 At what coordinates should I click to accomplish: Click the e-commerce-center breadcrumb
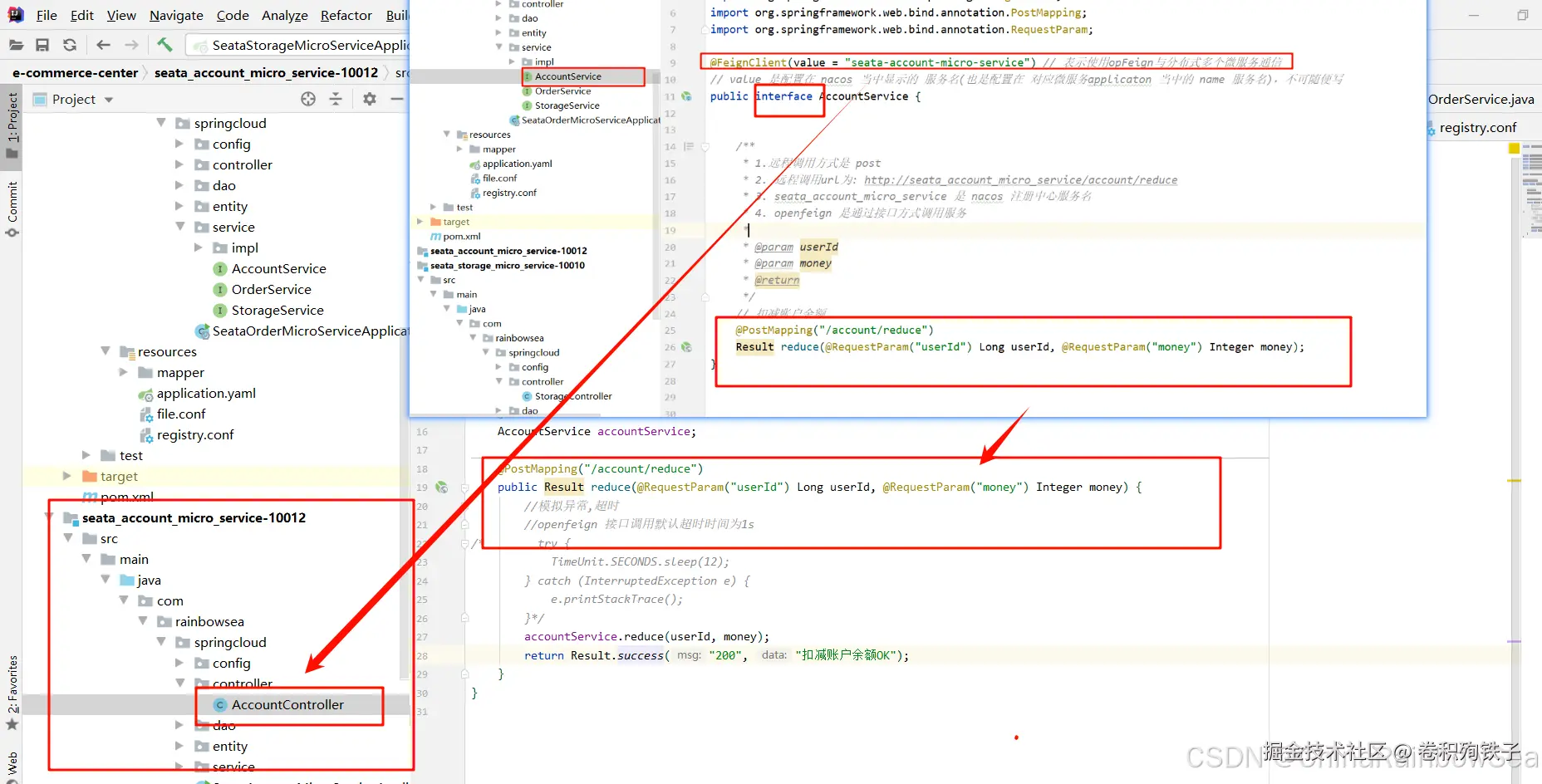[75, 73]
